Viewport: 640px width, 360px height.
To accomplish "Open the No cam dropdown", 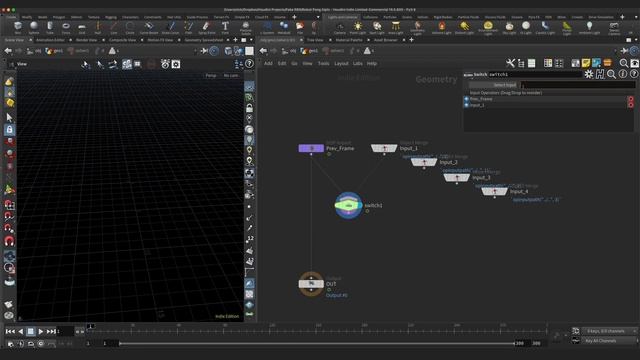I will pyautogui.click(x=231, y=76).
